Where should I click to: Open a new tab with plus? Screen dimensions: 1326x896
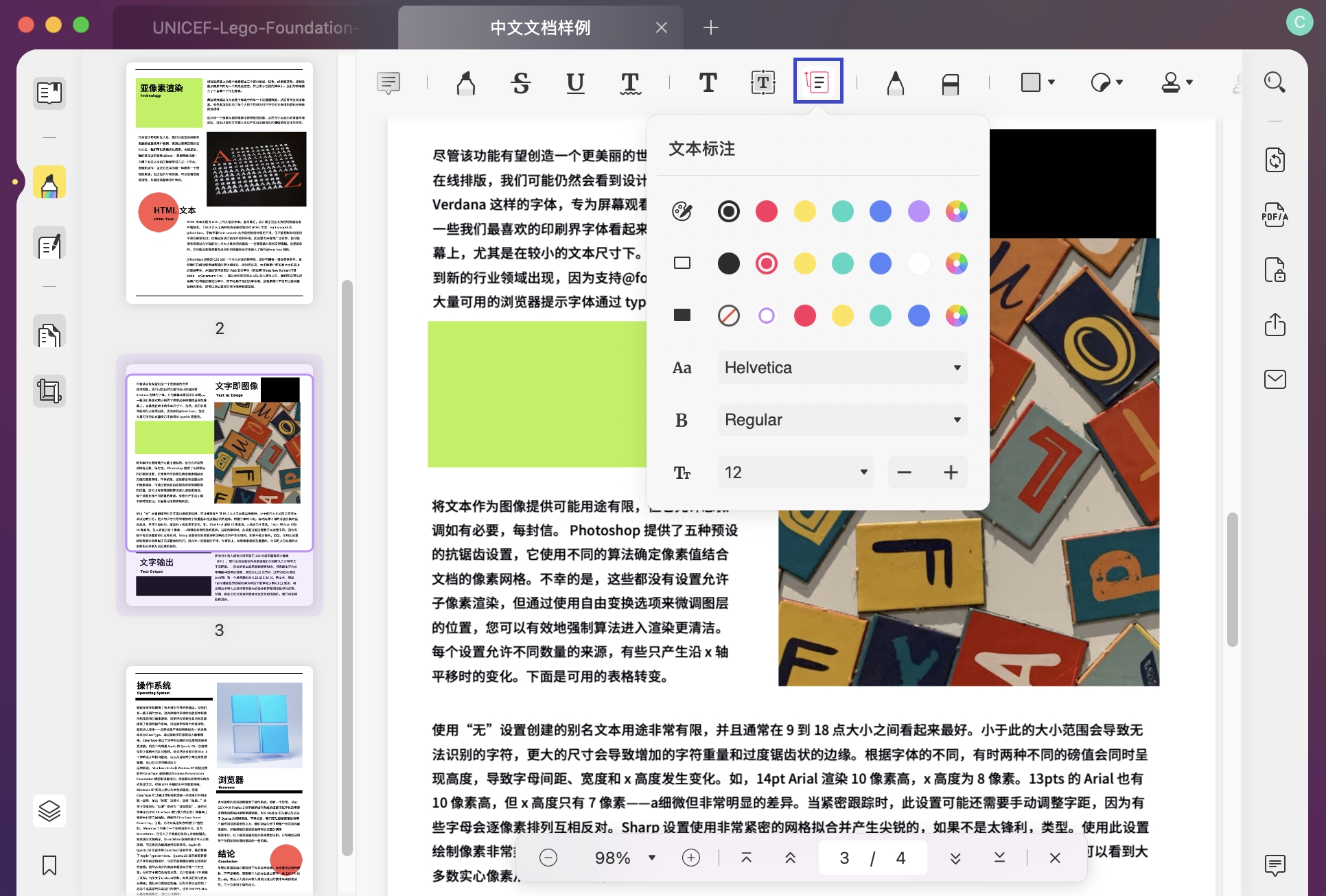coord(710,27)
